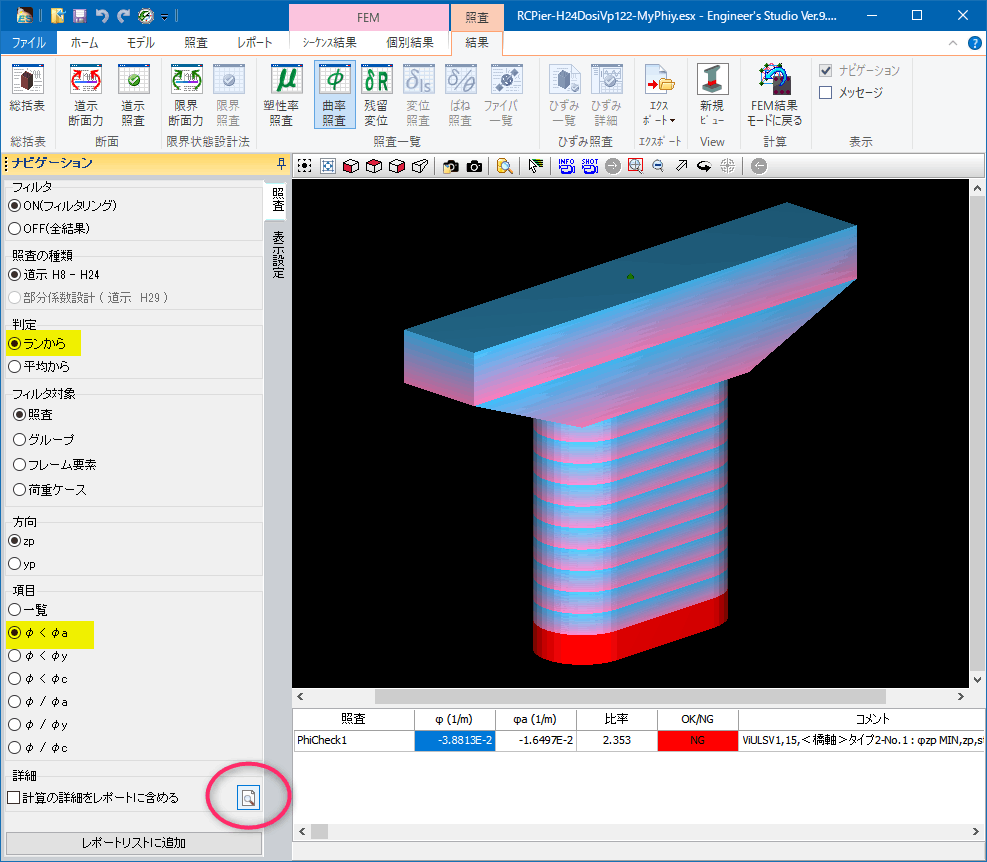Viewport: 987px width, 862px height.
Task: Open the 総括表 summary table
Action: click(26, 93)
